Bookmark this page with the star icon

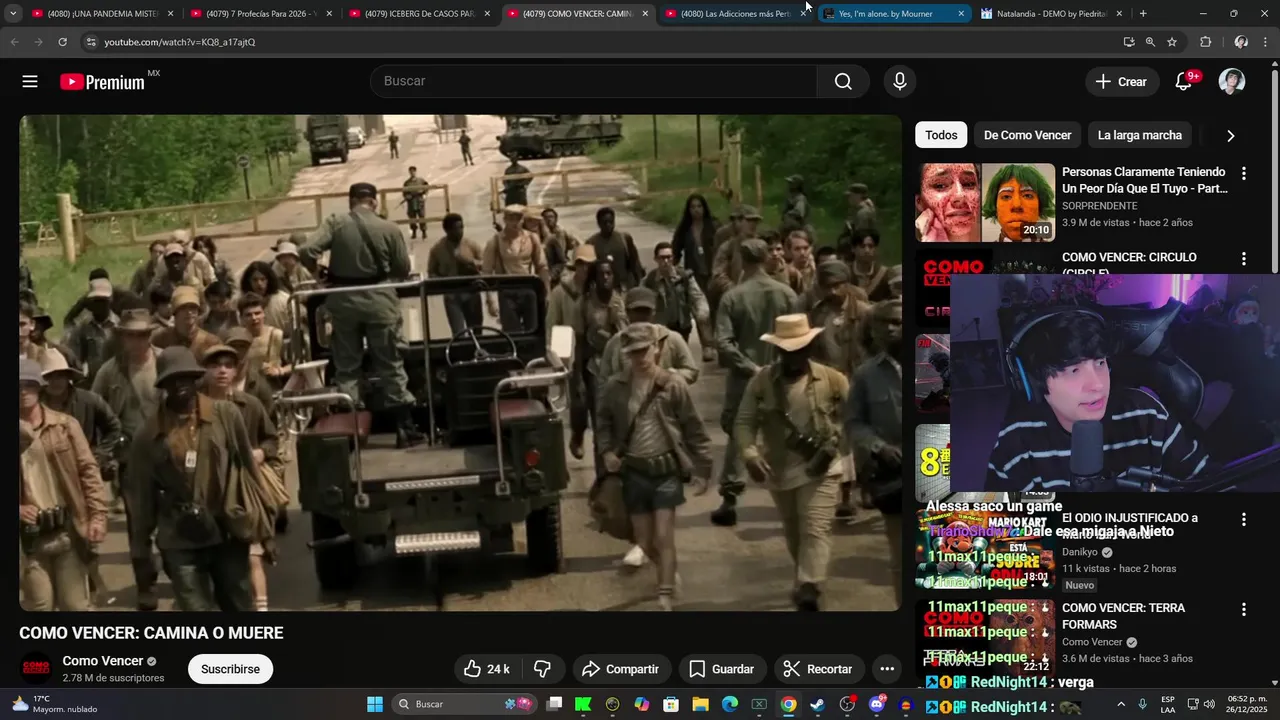pyautogui.click(x=1172, y=42)
